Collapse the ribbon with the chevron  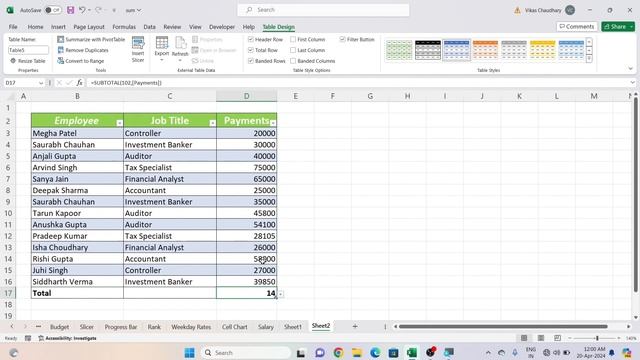point(631,69)
